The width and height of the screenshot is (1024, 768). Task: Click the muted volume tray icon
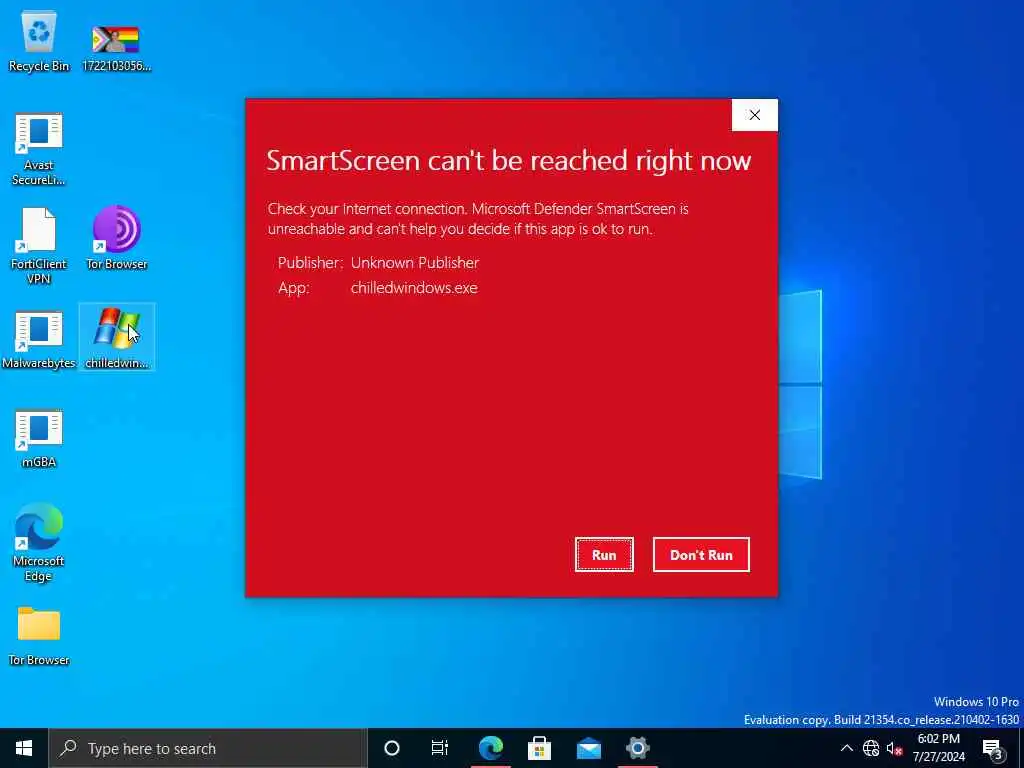pos(894,748)
